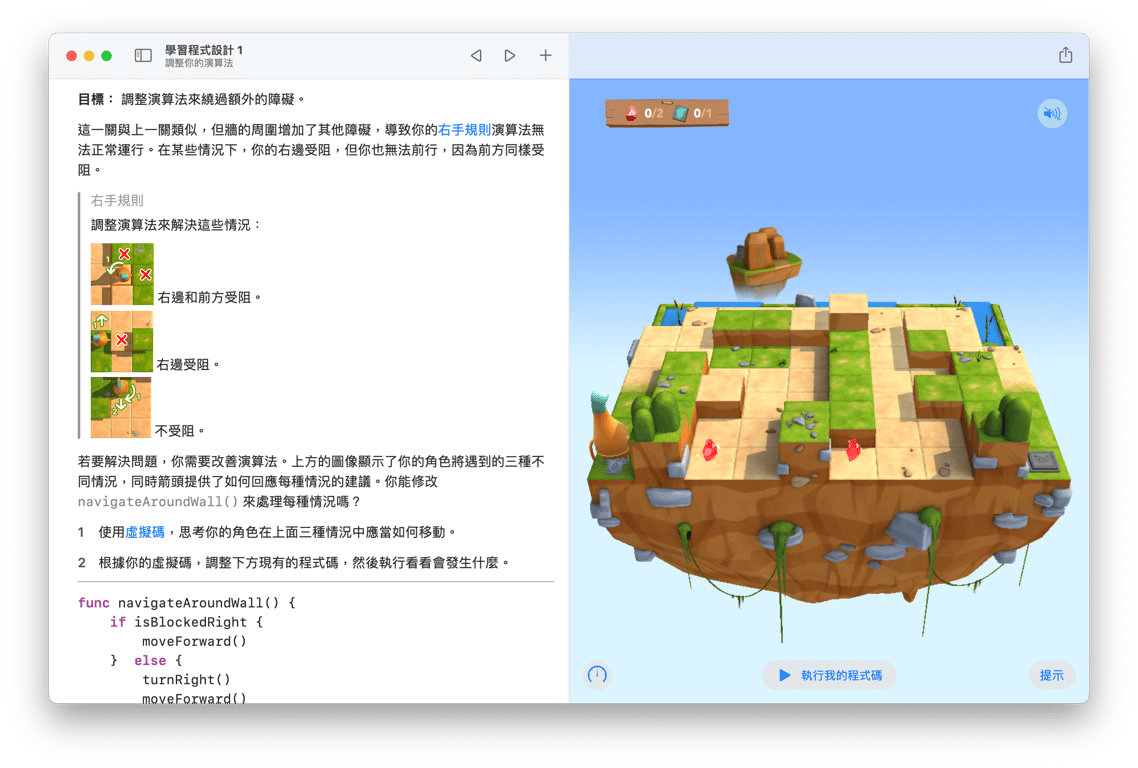Open the 虛擬碼 glossary link
Viewport: 1138px width, 768px height.
tap(145, 532)
